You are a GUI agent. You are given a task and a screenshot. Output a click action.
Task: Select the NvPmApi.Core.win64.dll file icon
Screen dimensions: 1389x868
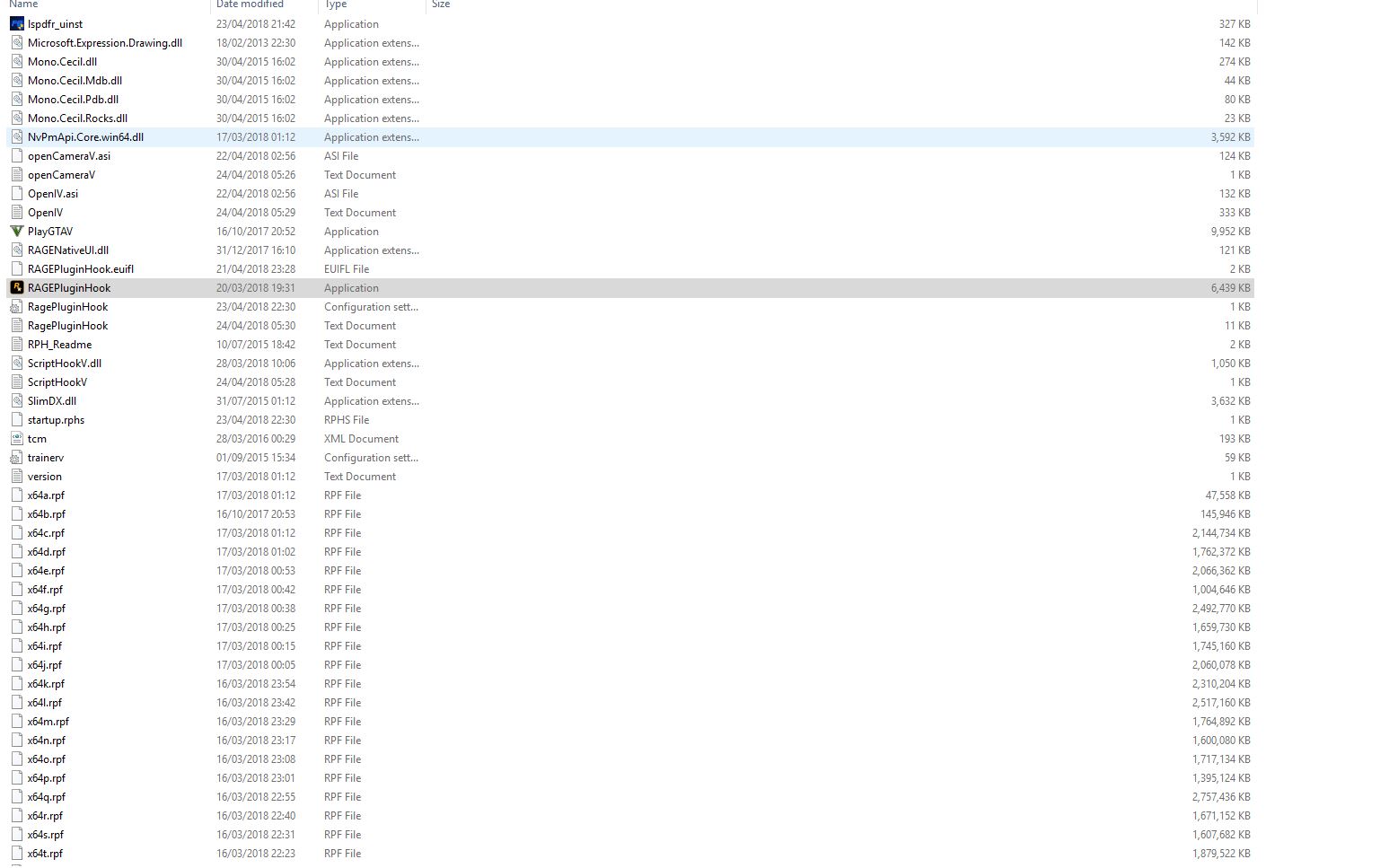click(17, 137)
